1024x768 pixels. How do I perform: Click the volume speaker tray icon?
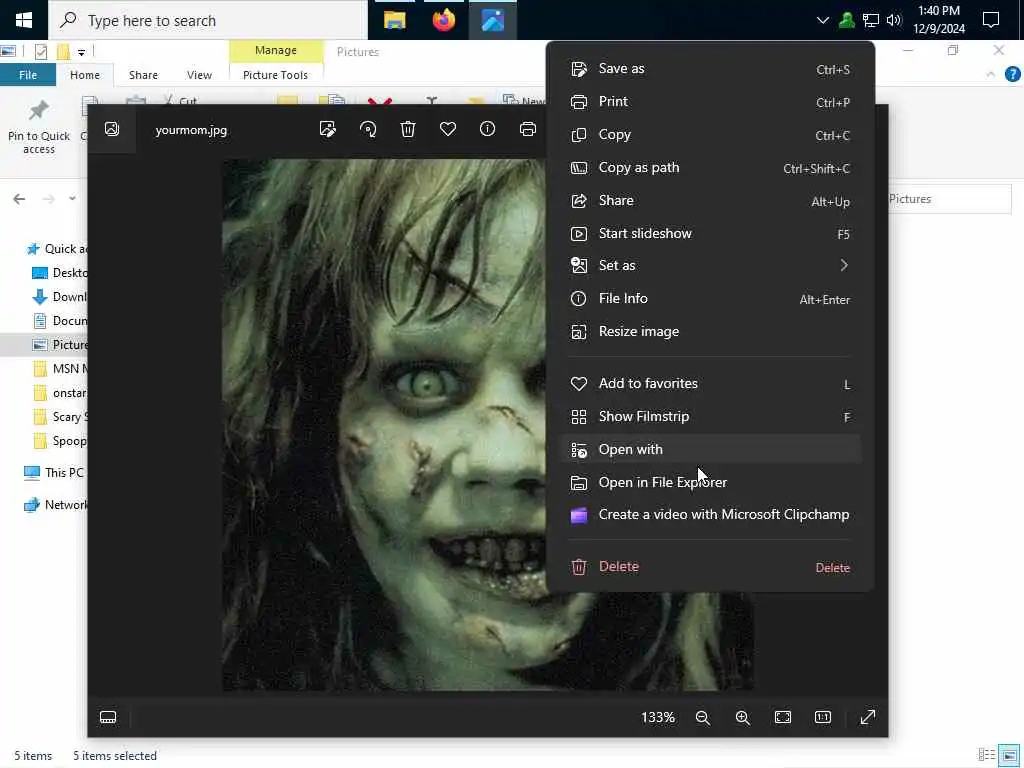894,20
